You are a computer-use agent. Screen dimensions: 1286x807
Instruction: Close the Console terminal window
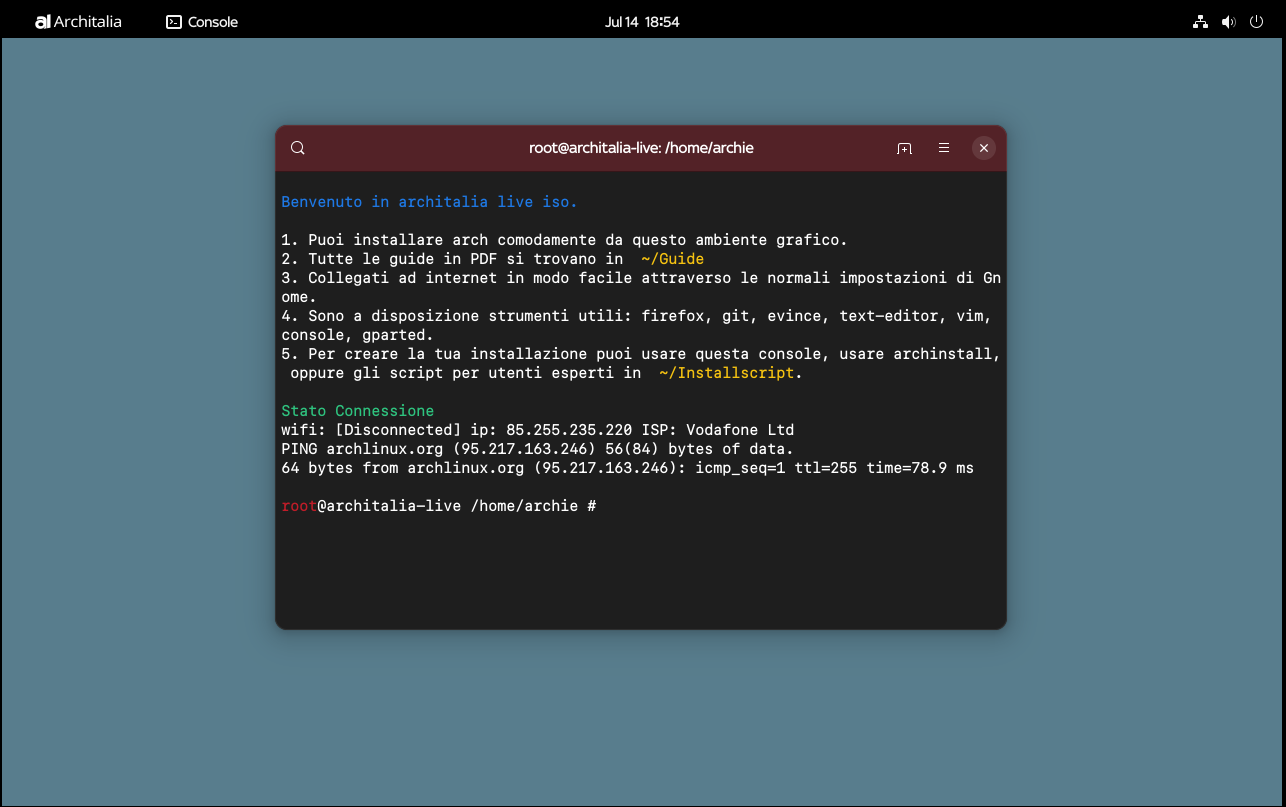point(984,148)
